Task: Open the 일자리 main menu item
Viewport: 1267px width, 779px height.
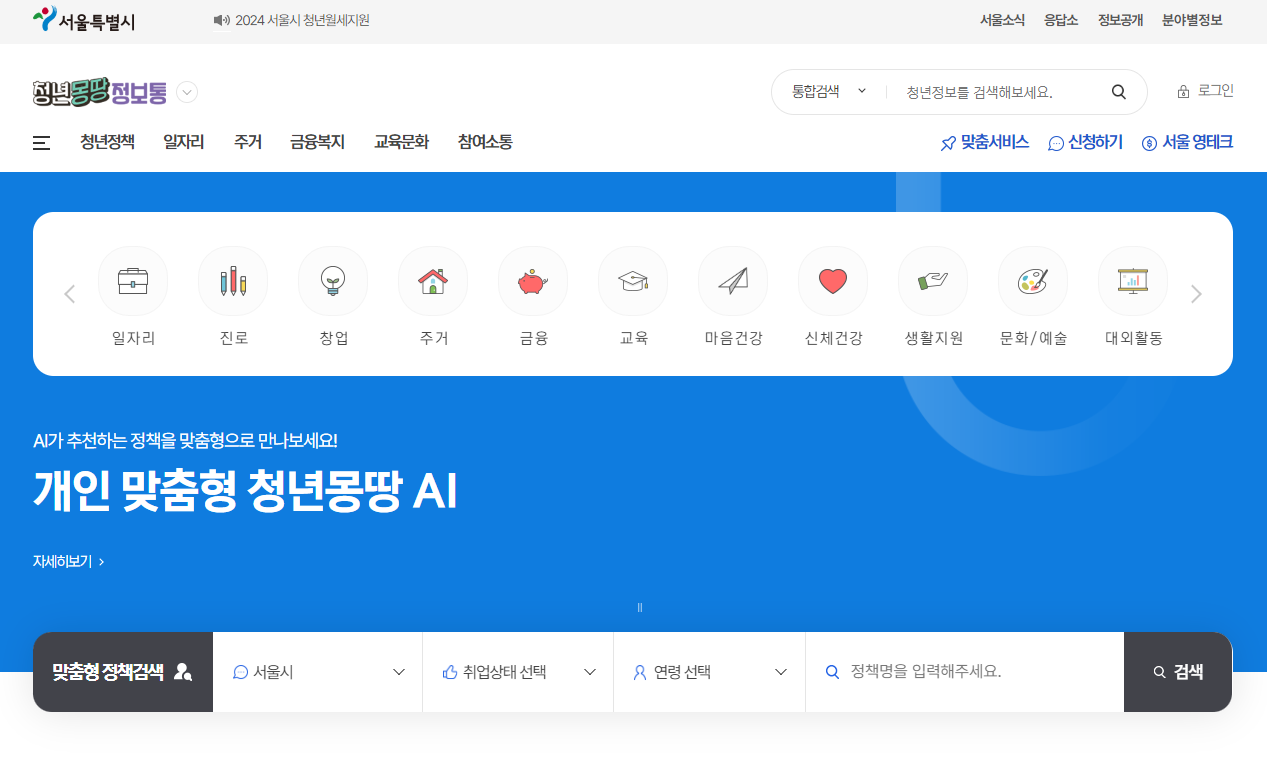Action: click(184, 142)
